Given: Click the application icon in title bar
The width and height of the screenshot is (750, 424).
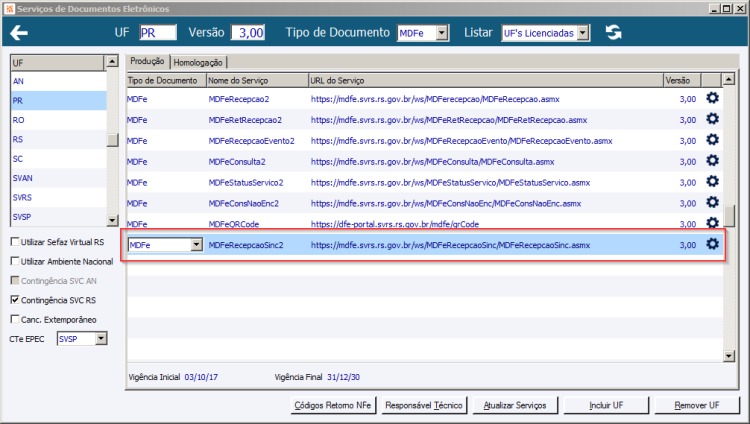Looking at the screenshot, I should [x=10, y=9].
